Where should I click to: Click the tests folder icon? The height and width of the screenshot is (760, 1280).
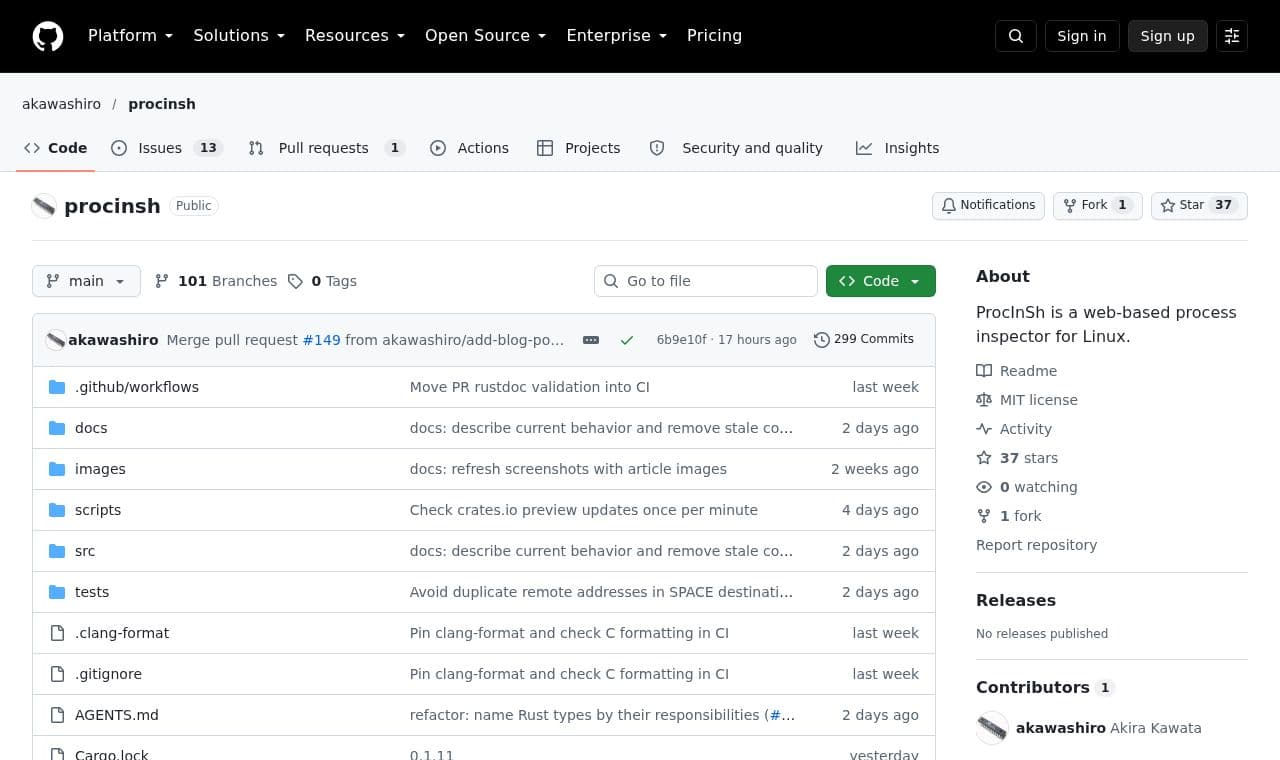57,592
